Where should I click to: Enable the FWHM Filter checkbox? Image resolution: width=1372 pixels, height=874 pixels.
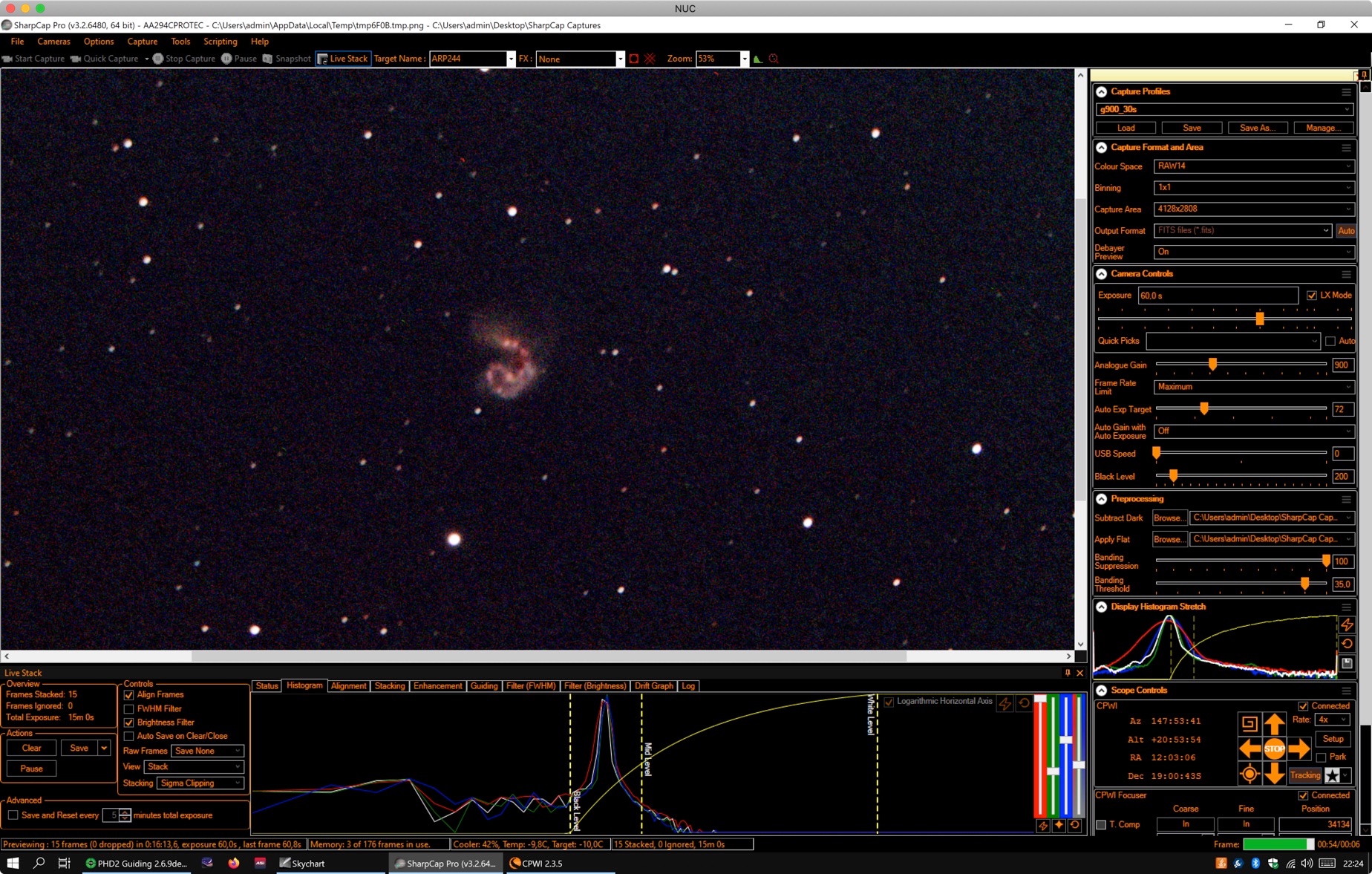129,709
